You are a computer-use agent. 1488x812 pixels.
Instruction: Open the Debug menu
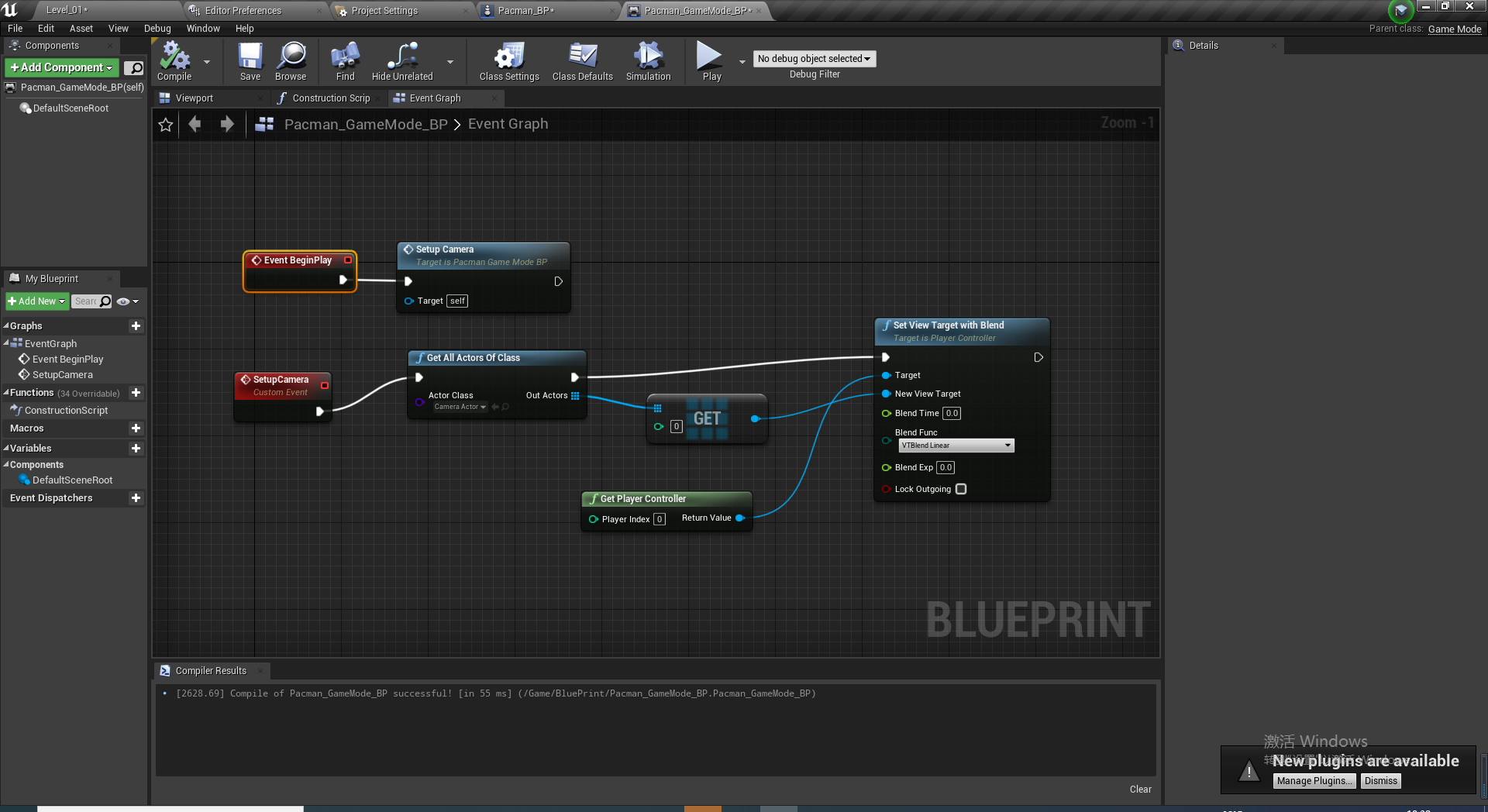[x=157, y=28]
